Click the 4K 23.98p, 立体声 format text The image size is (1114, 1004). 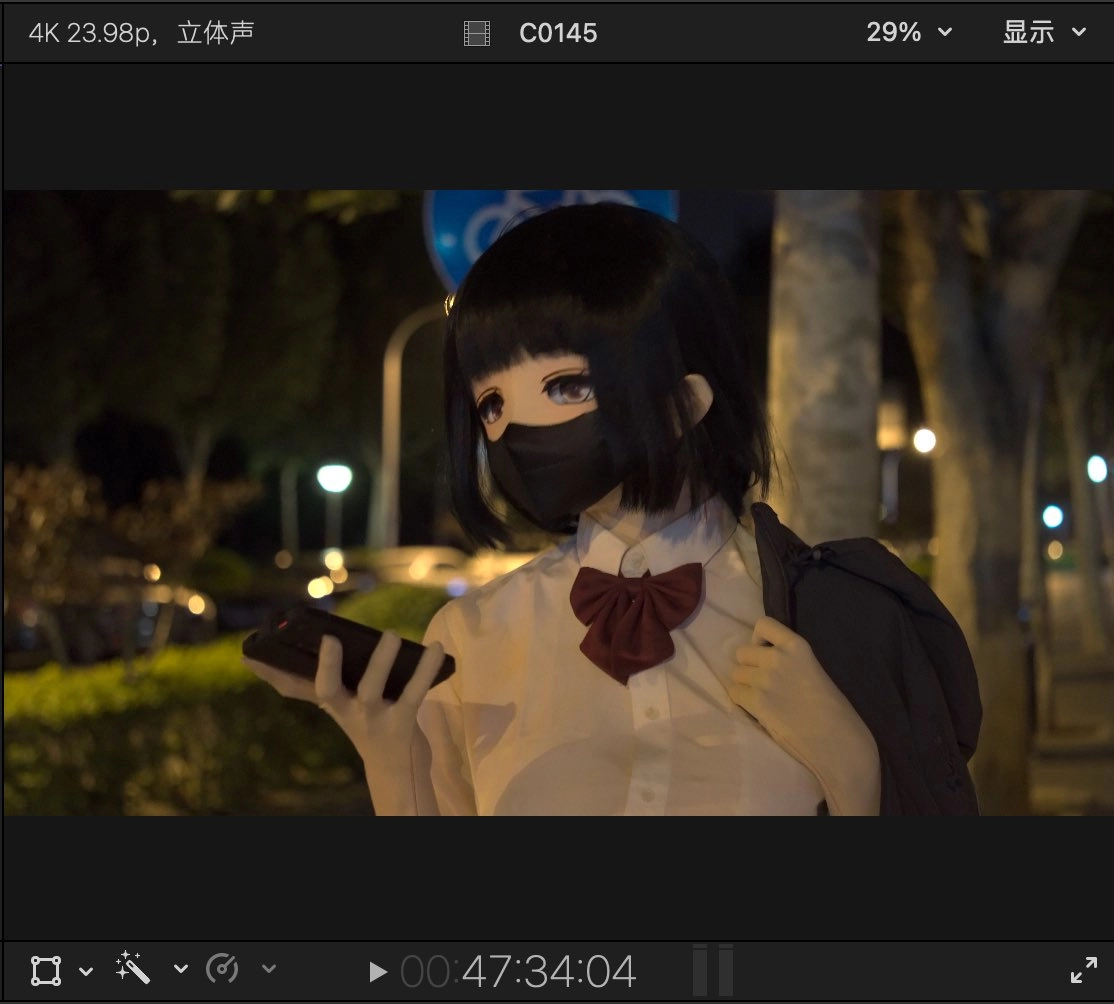click(x=141, y=33)
